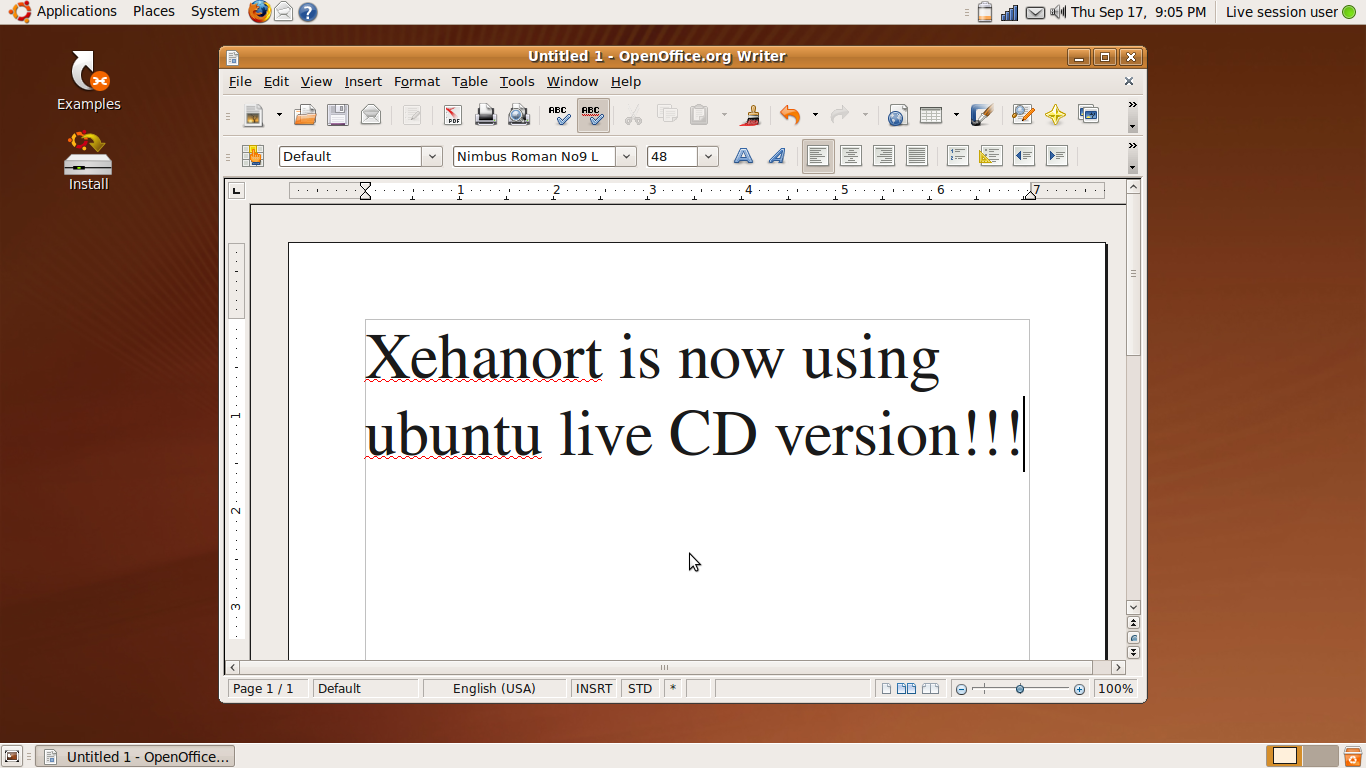Expand the font size dropdown showing 48
Viewport: 1366px width, 768px height.
pyautogui.click(x=708, y=156)
